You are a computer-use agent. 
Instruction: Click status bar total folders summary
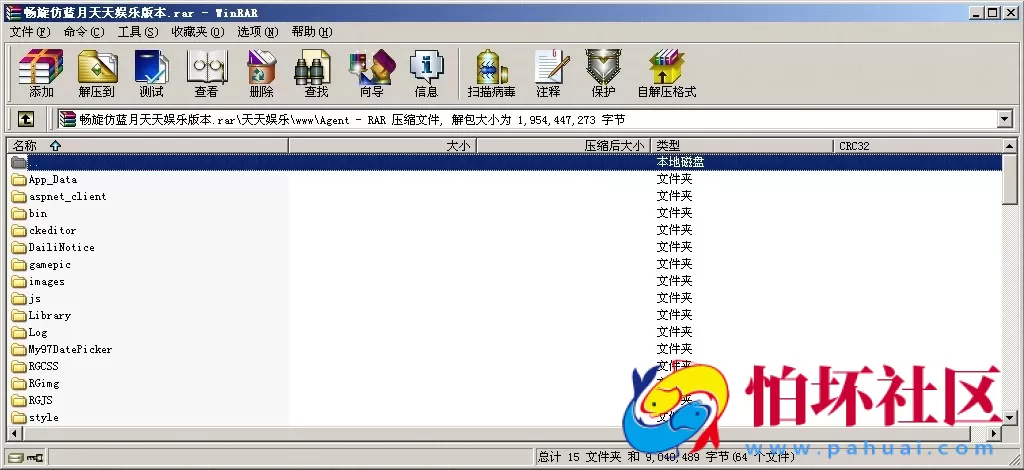point(666,456)
